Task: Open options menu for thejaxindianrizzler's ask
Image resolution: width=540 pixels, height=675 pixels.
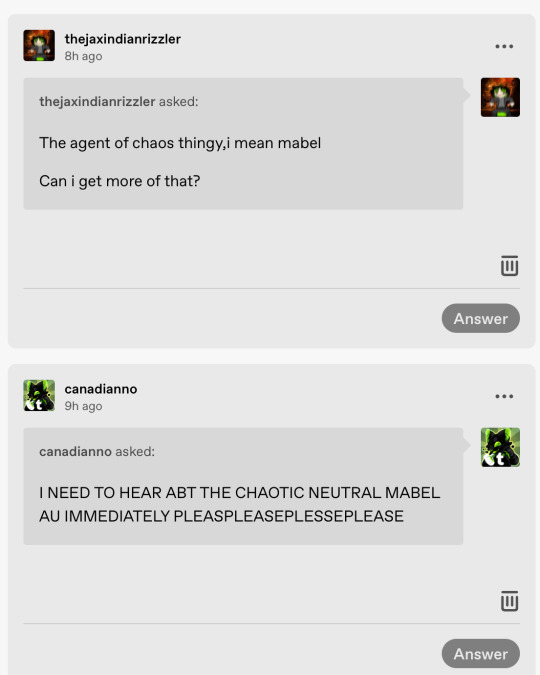Action: [504, 46]
